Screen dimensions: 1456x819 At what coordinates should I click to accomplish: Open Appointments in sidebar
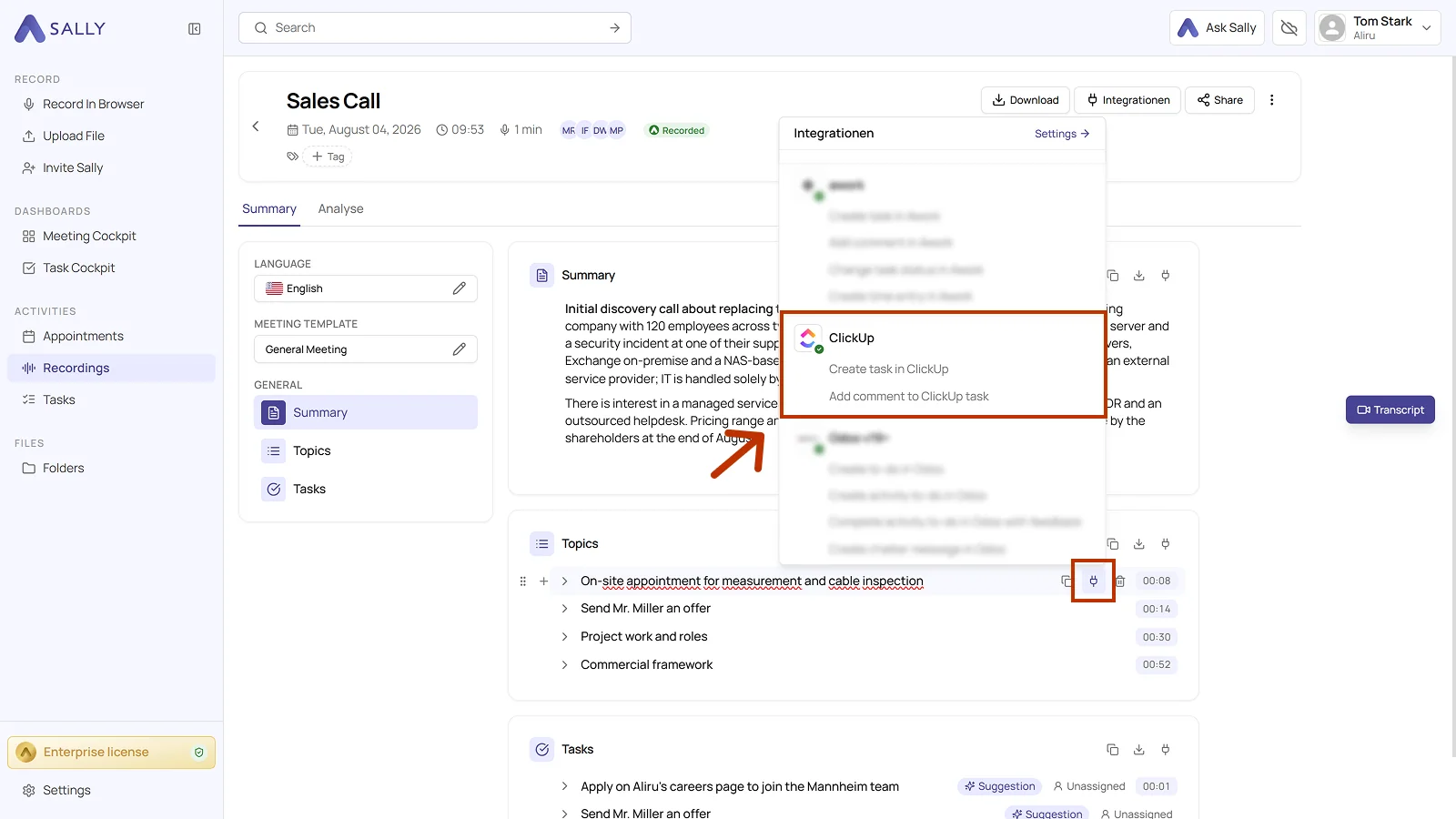(111, 337)
